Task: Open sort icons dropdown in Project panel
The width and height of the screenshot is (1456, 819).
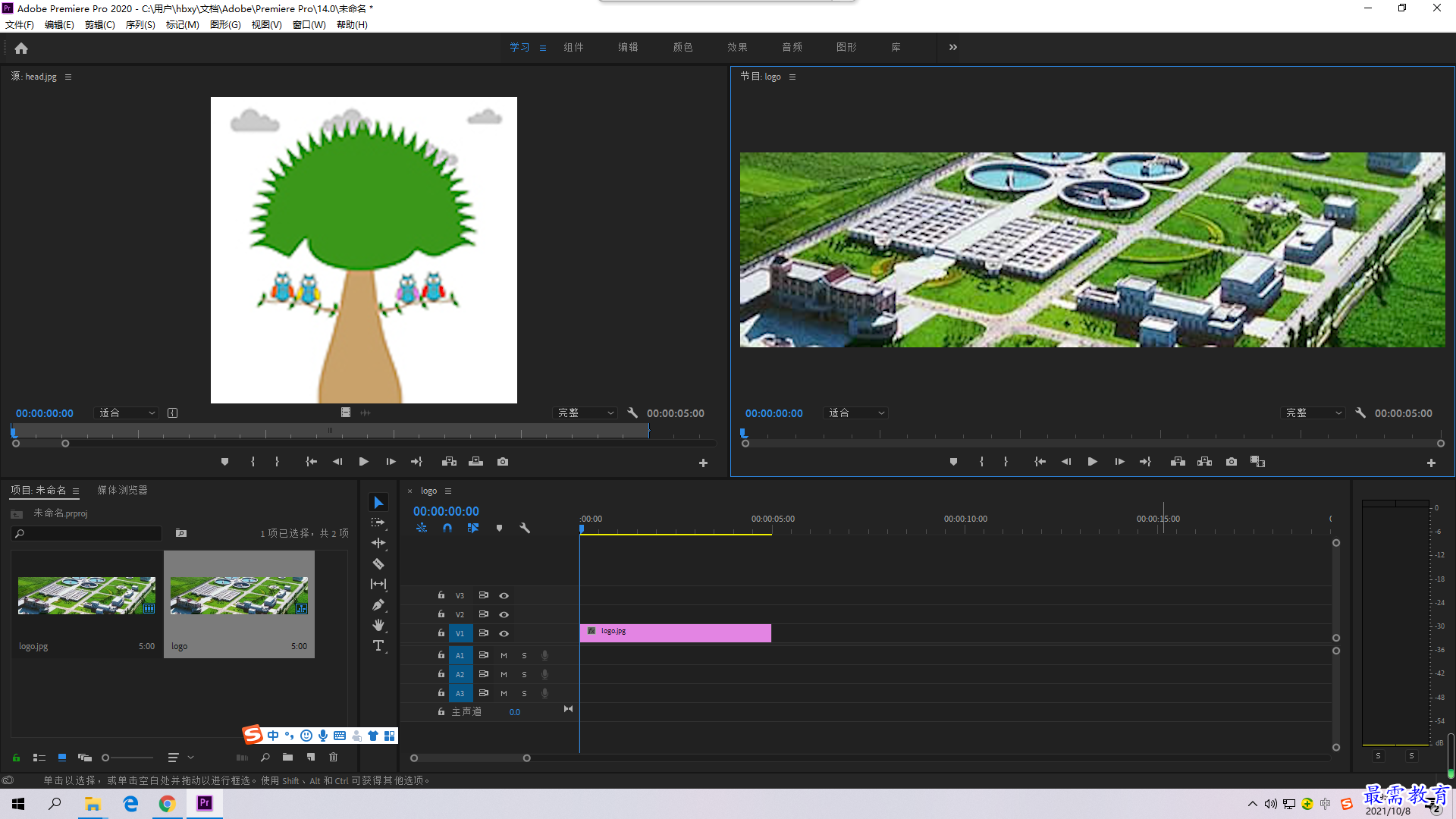Action: point(179,757)
